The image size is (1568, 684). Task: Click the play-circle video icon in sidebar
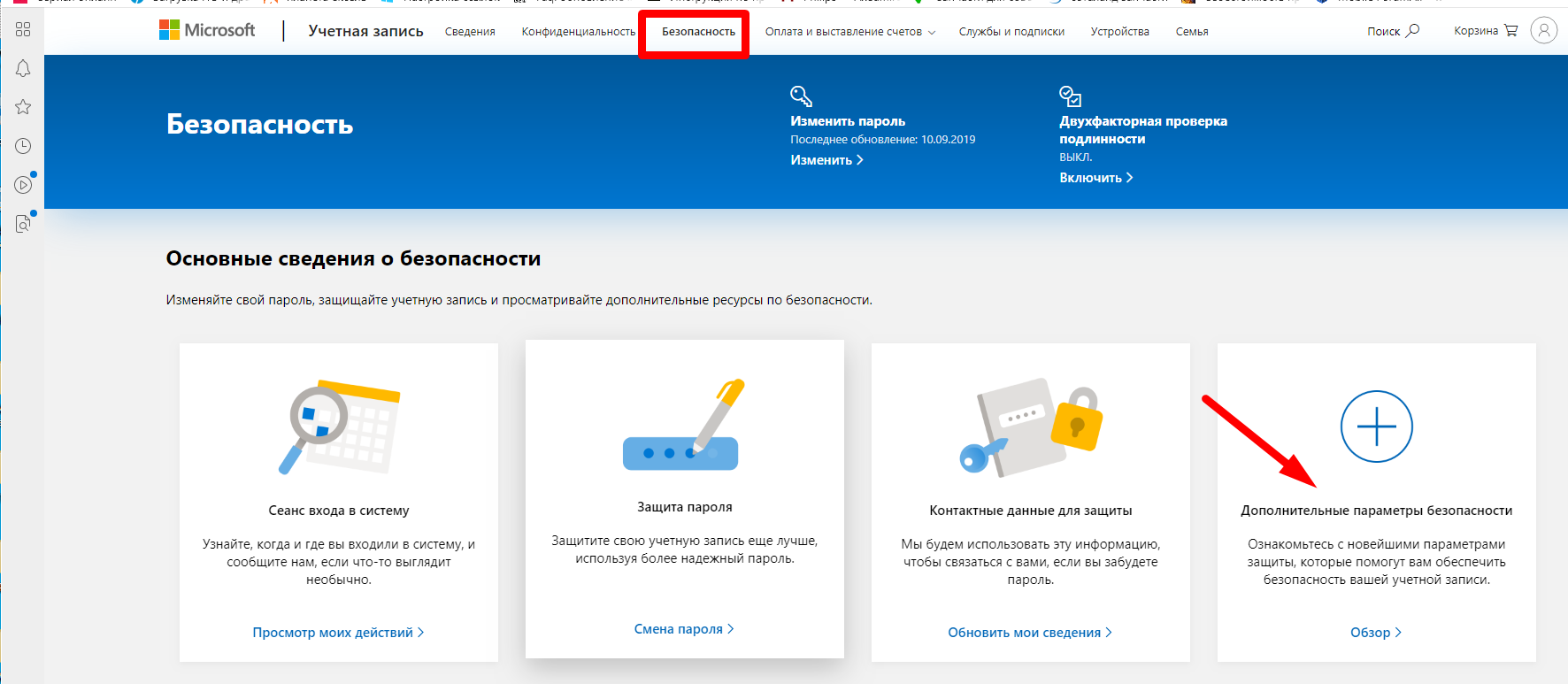click(x=23, y=185)
